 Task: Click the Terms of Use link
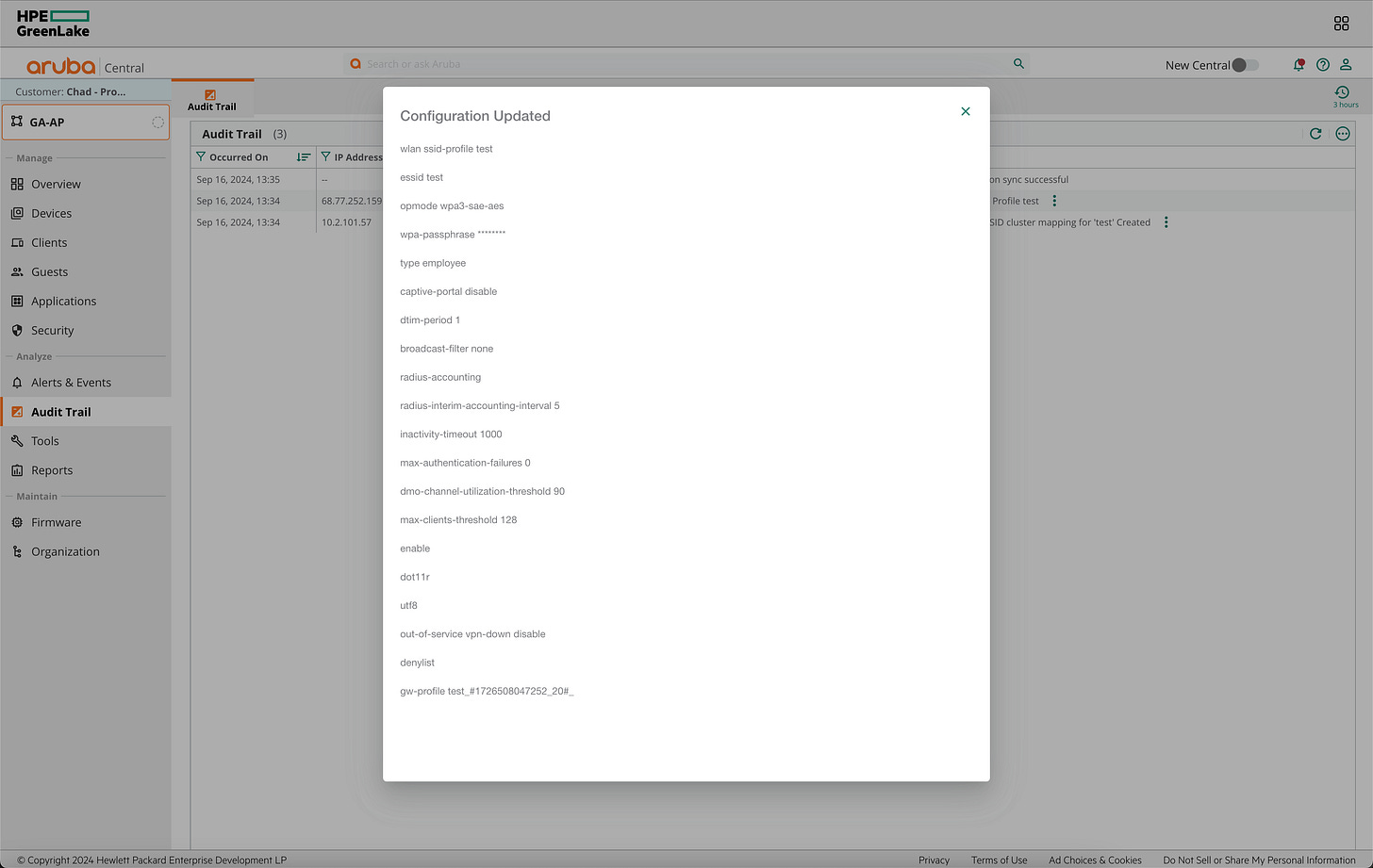999,860
